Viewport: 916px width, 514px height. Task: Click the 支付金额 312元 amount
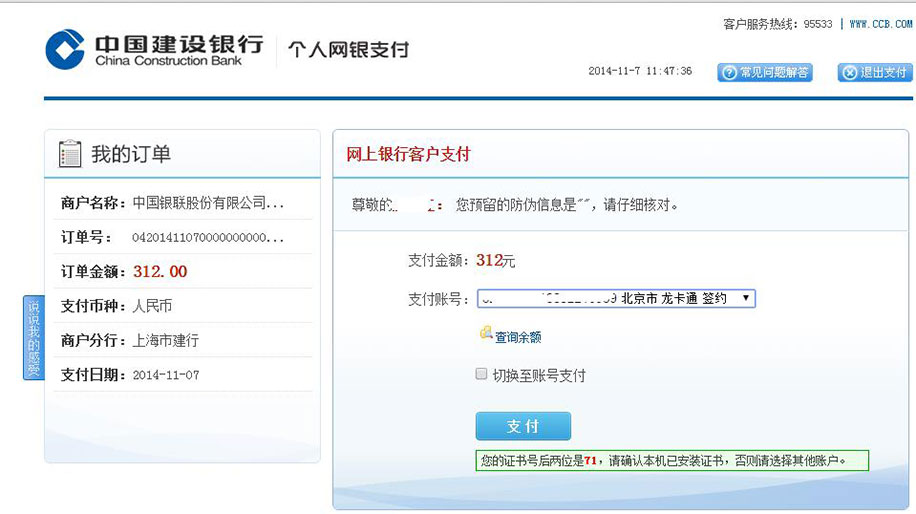(495, 261)
